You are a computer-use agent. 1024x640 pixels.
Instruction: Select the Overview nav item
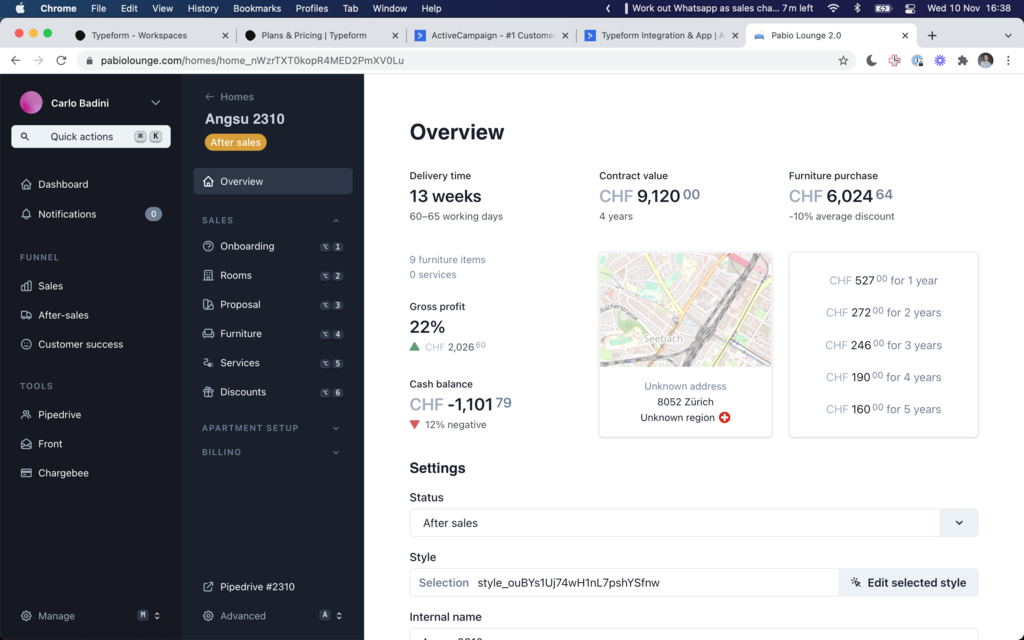[272, 182]
